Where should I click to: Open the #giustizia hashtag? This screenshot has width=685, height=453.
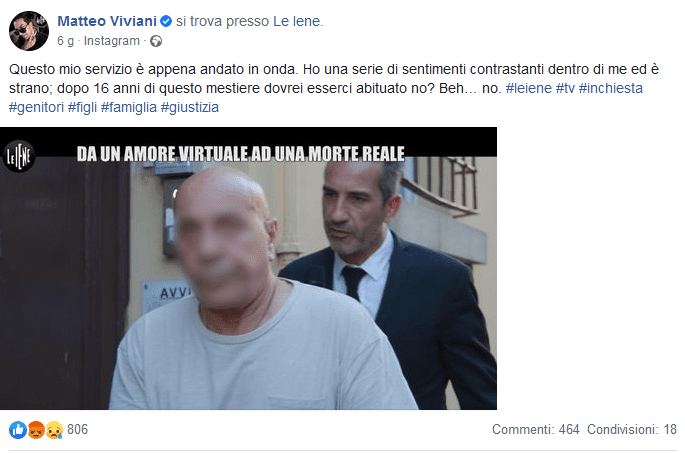(x=190, y=107)
